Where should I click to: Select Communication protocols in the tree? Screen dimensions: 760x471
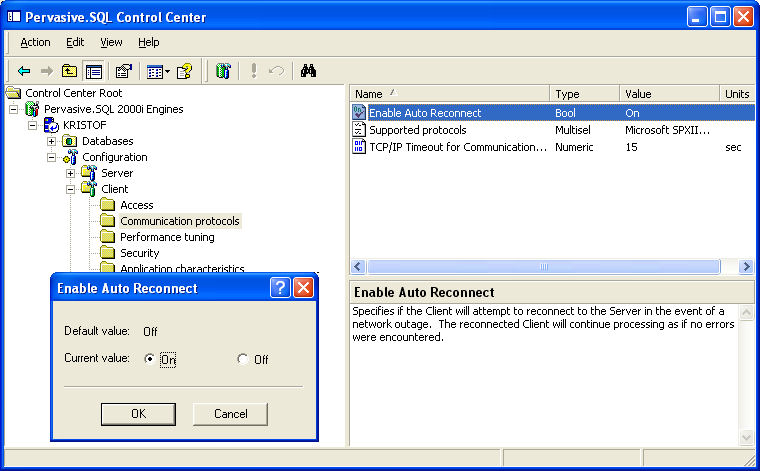[180, 221]
